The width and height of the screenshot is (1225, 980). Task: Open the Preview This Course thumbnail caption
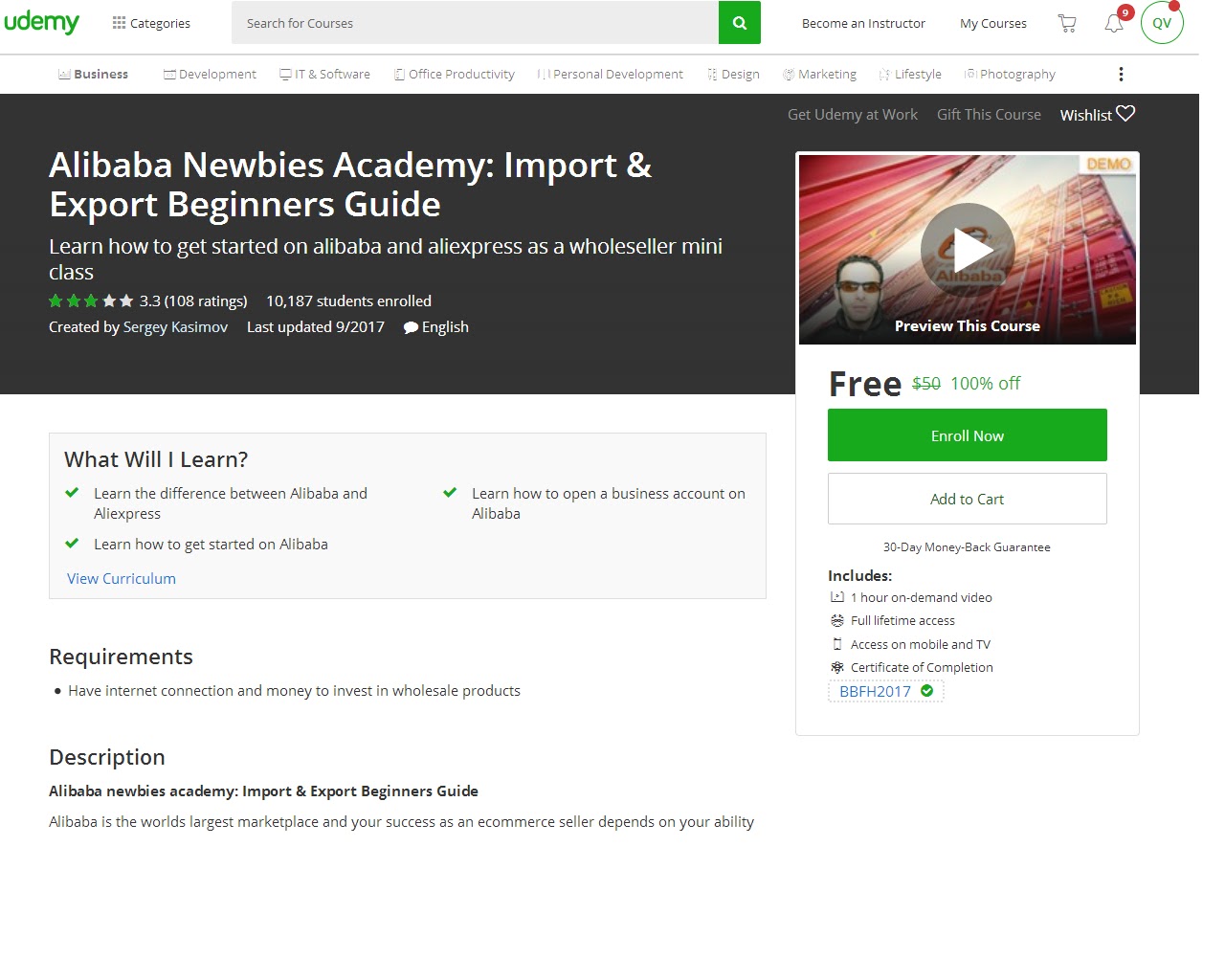(968, 325)
